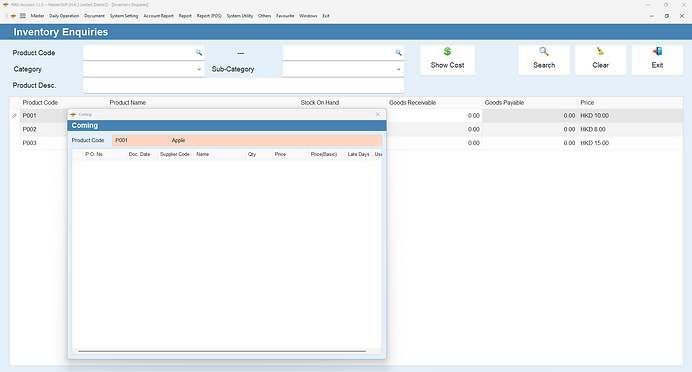This screenshot has width=692, height=372.
Task: Open the Document menu
Action: 94,16
